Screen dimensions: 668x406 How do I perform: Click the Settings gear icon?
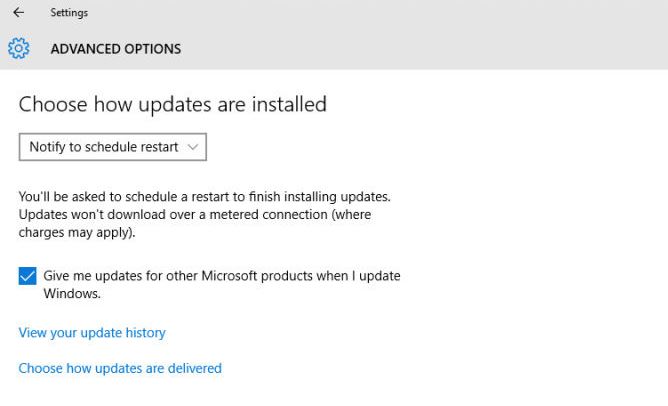pos(18,48)
